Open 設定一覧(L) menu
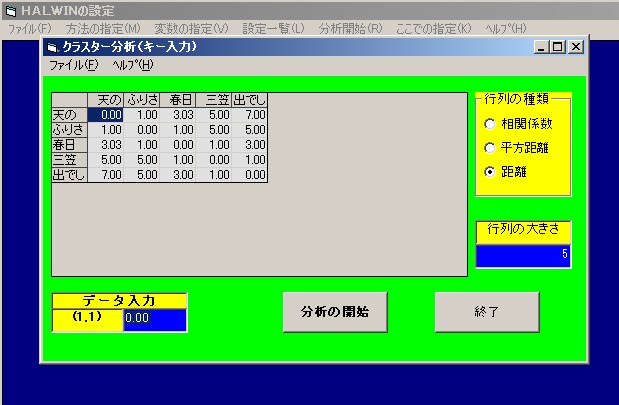The height and width of the screenshot is (405, 619). click(x=273, y=29)
